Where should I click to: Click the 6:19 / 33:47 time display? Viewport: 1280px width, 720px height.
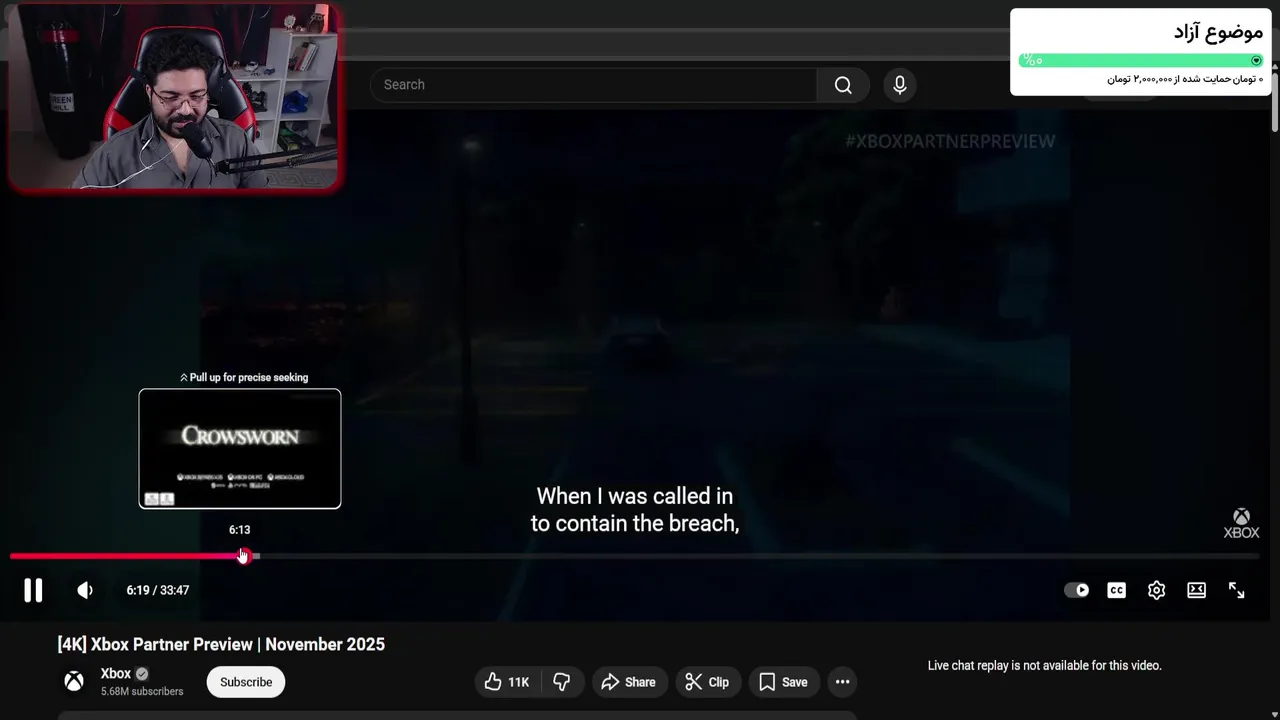(158, 590)
